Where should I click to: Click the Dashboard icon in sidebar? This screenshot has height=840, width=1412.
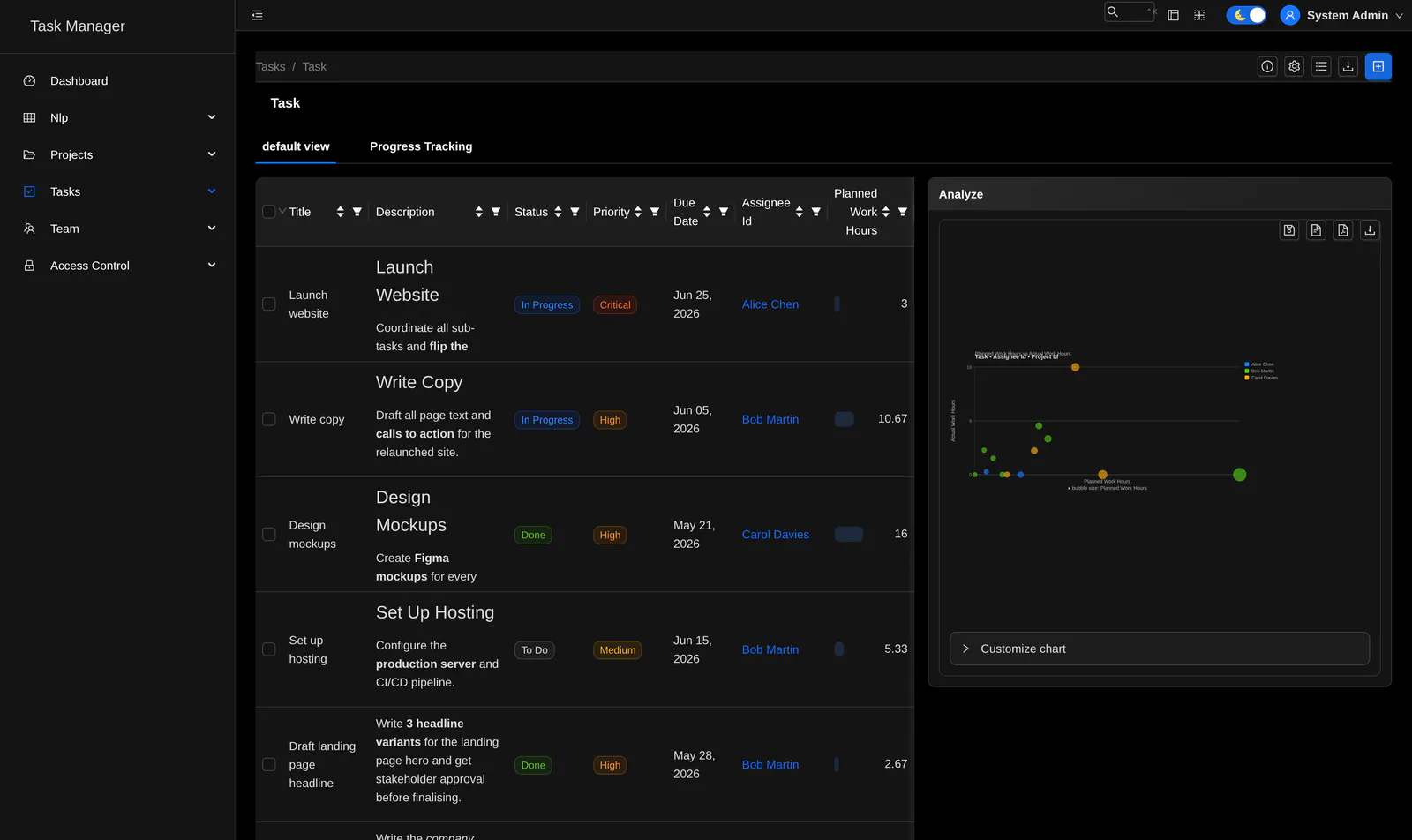tap(29, 80)
